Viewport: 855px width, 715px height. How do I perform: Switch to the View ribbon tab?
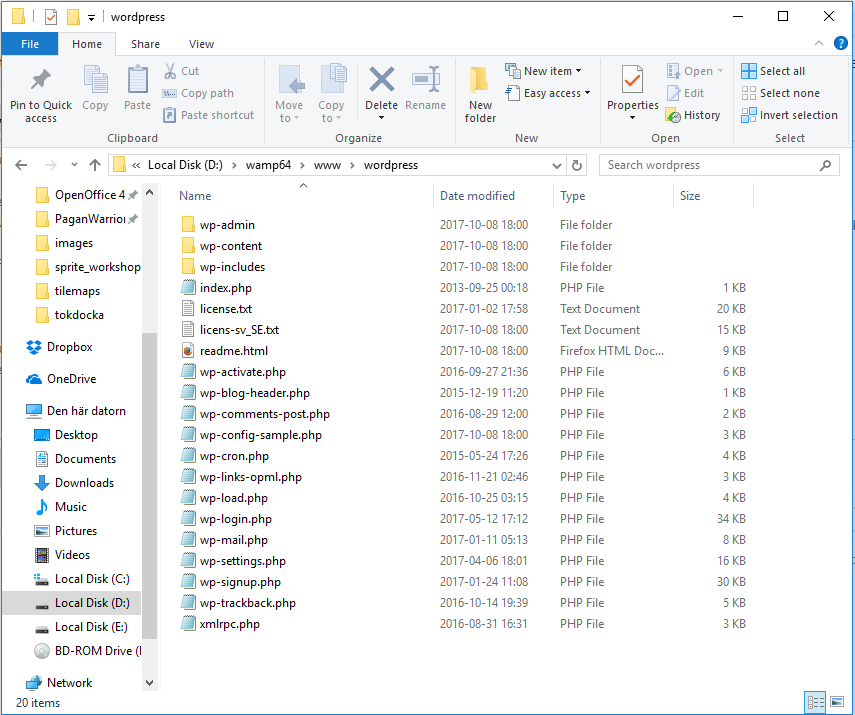click(201, 44)
